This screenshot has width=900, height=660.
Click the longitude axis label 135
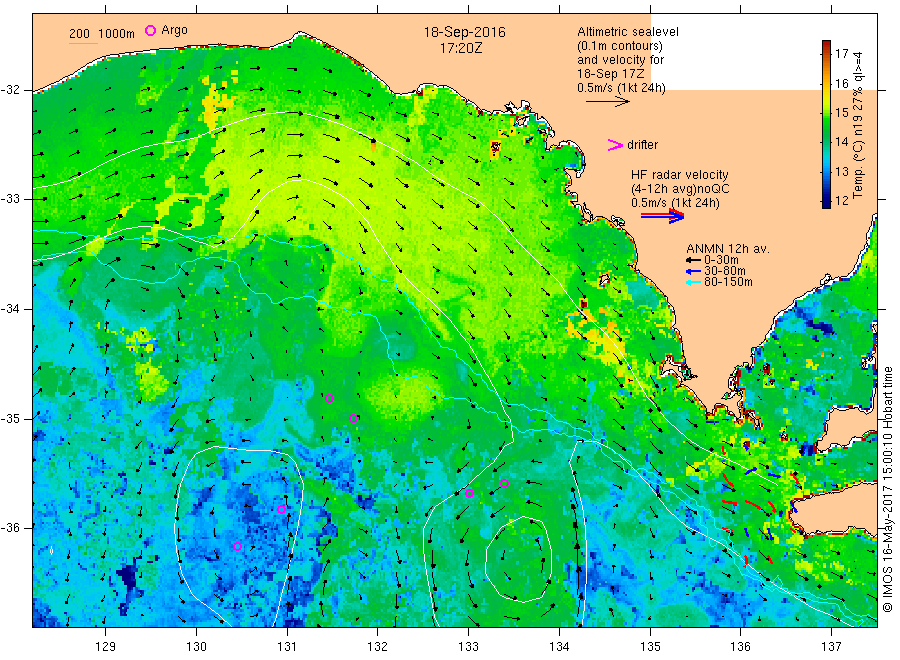650,647
